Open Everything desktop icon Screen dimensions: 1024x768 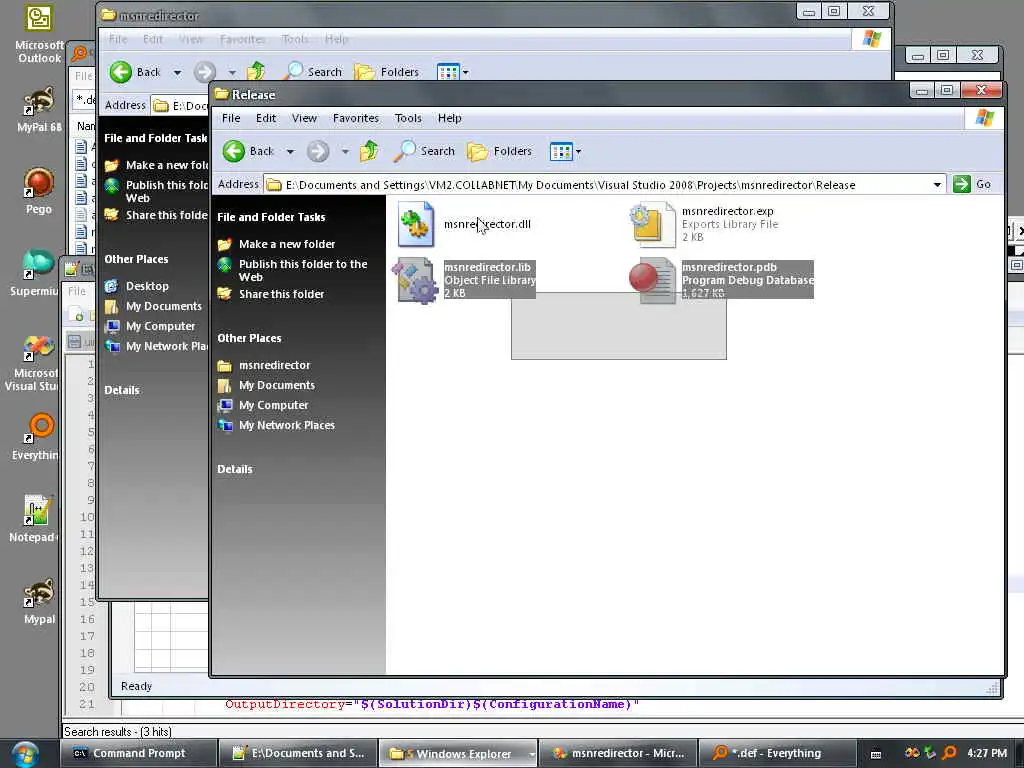tap(37, 436)
